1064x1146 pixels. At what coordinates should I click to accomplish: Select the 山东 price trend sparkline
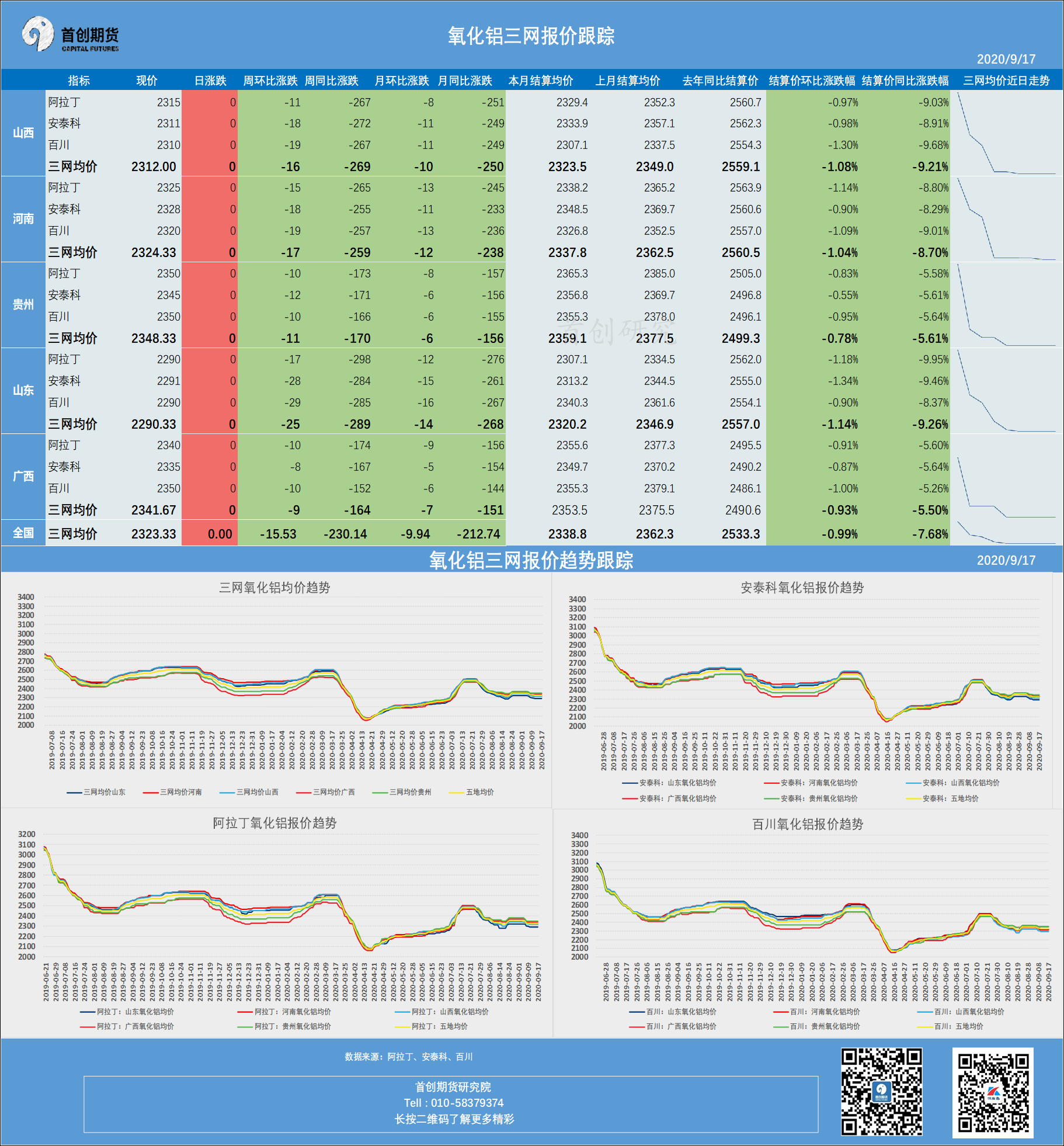point(1006,391)
